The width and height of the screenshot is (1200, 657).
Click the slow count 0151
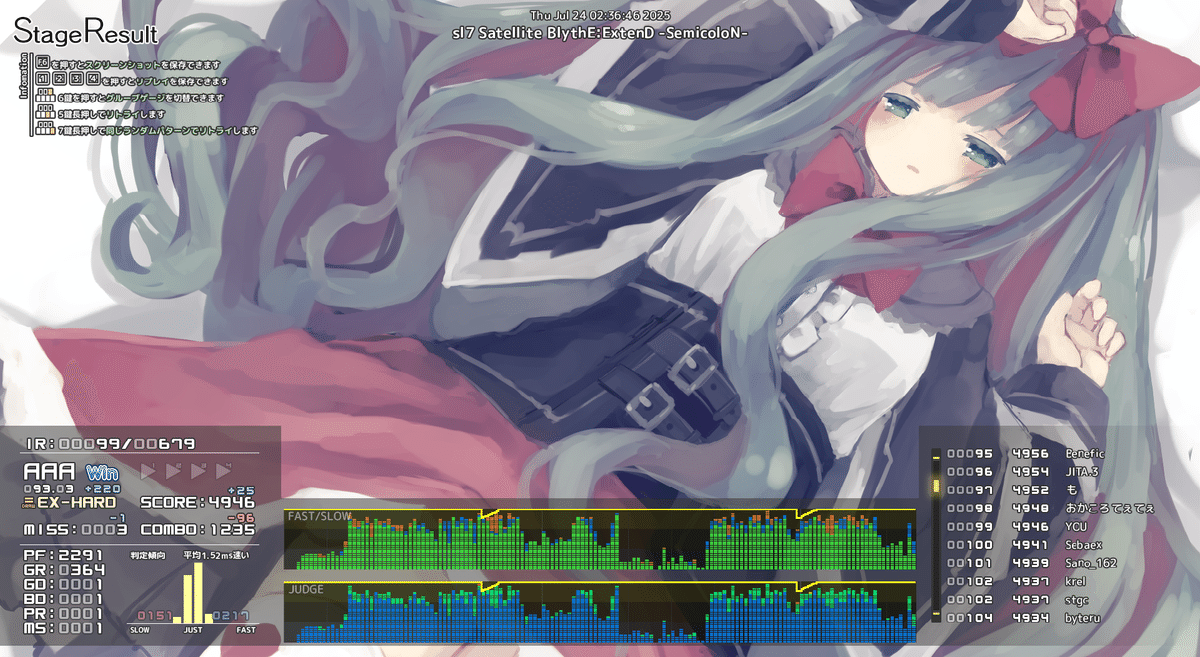(x=155, y=615)
